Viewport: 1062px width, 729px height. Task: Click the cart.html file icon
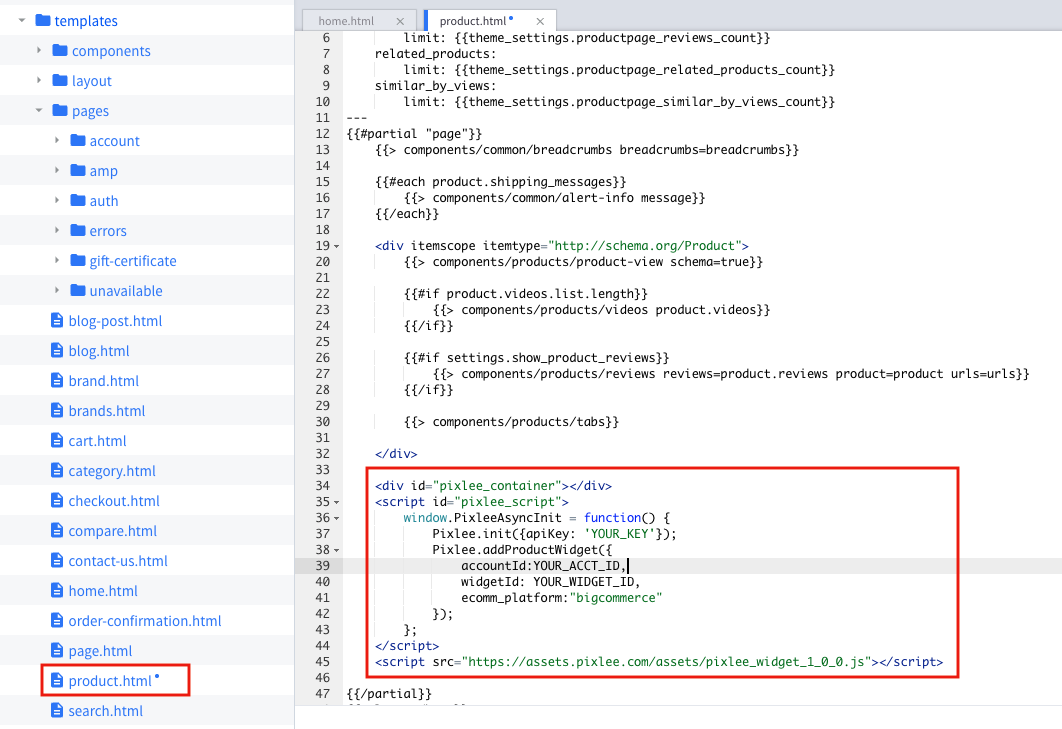click(58, 440)
